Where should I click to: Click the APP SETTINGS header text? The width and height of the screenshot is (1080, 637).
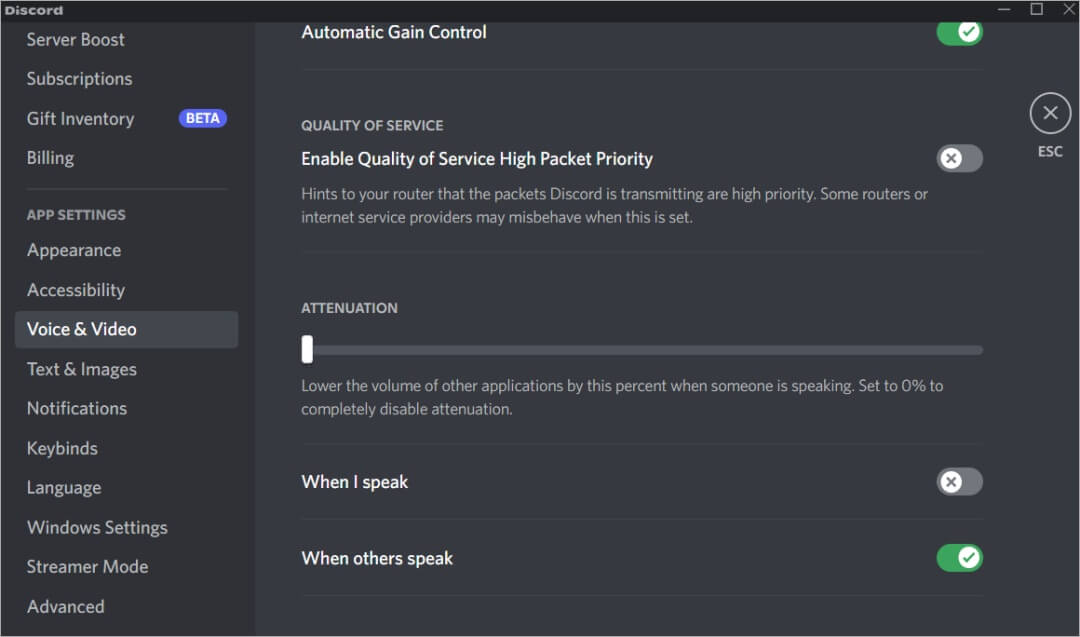tap(76, 215)
